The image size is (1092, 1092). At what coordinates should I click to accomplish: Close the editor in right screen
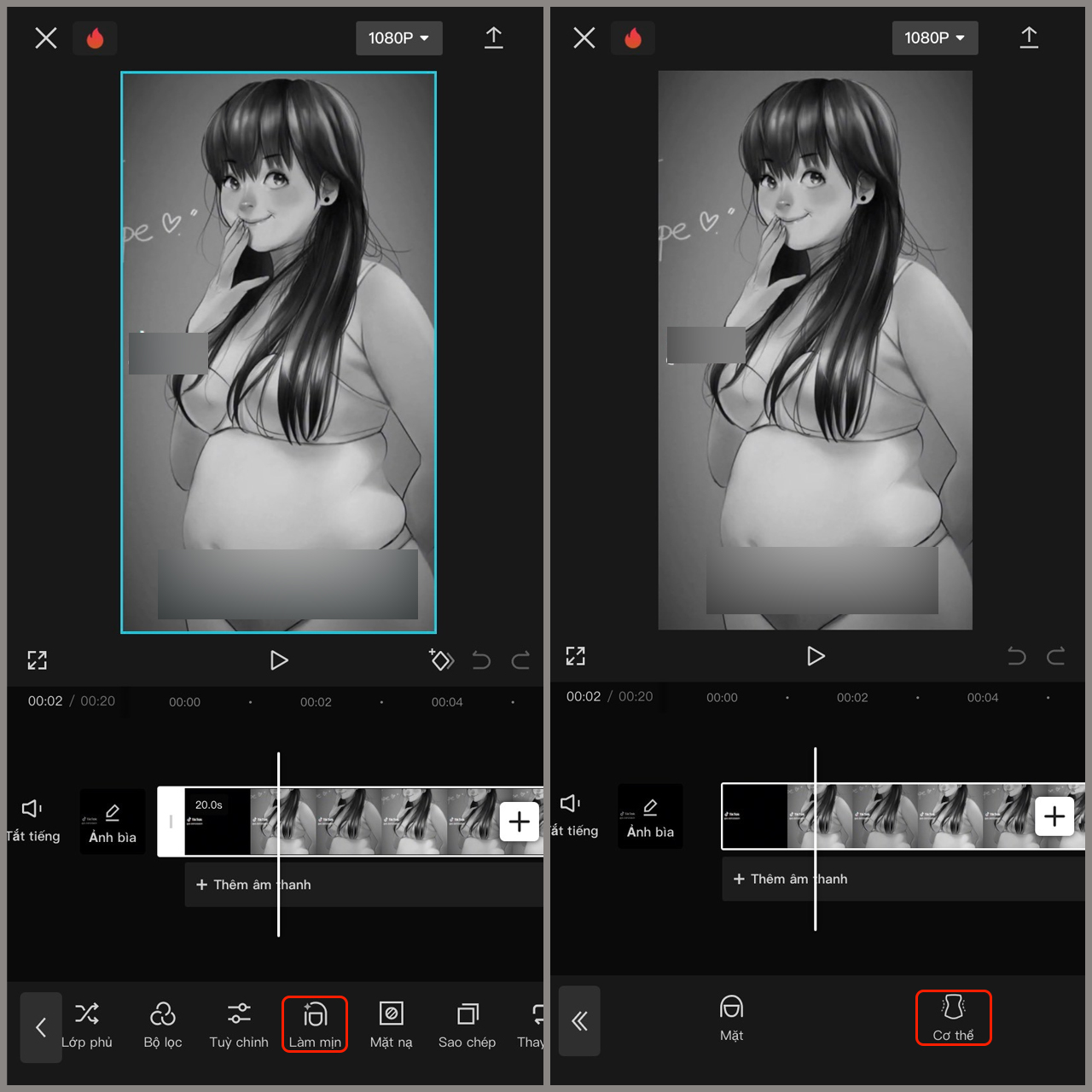584,38
